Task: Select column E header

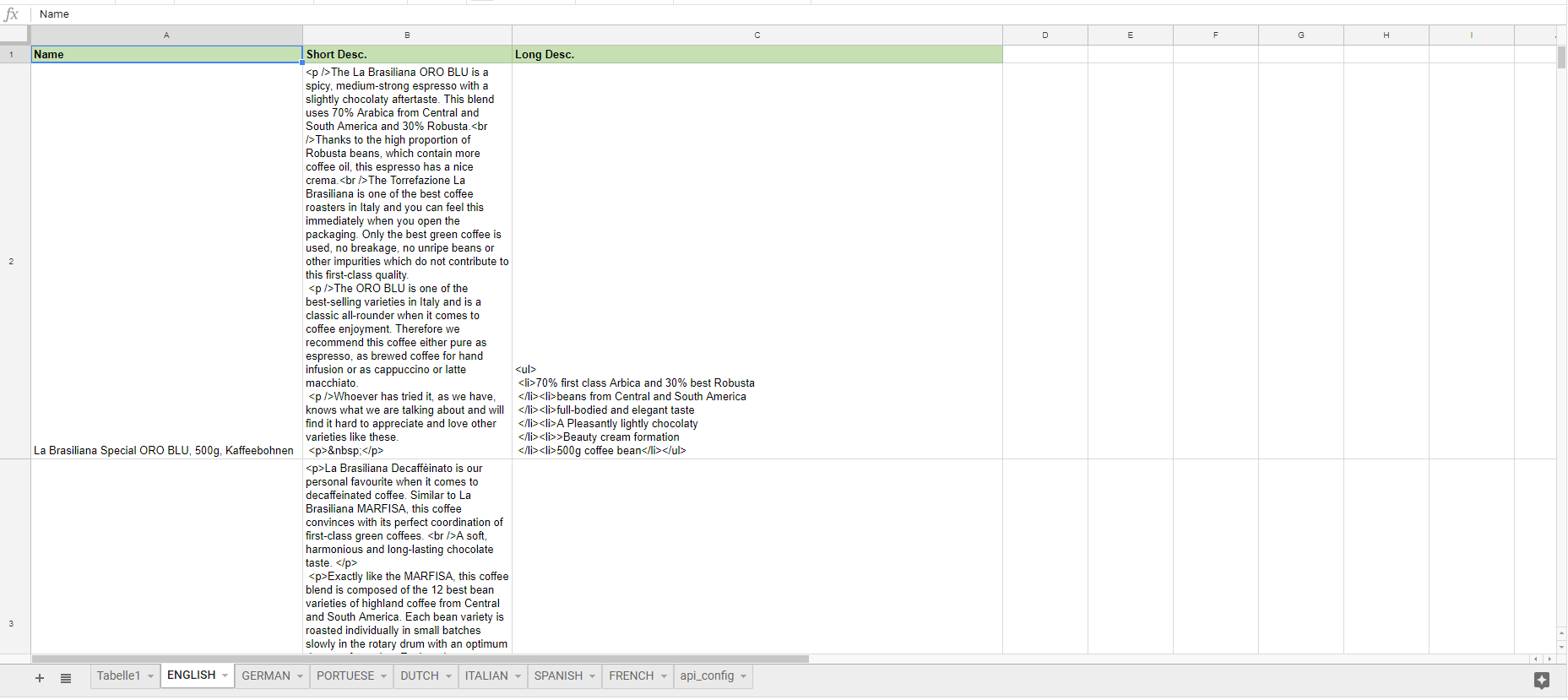Action: 1131,35
